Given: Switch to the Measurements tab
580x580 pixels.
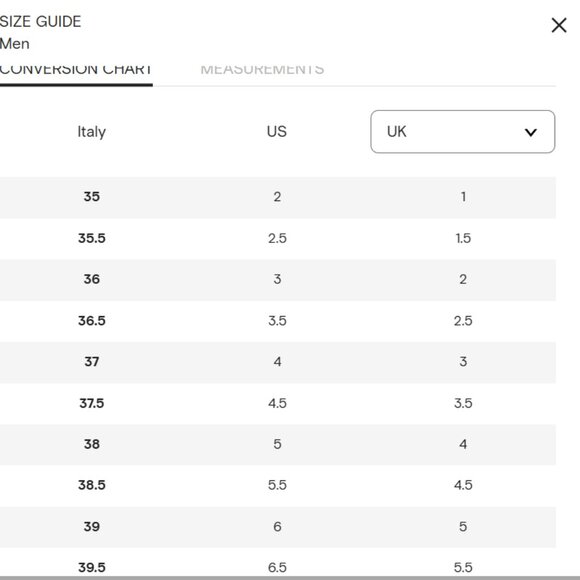Looking at the screenshot, I should 262,69.
